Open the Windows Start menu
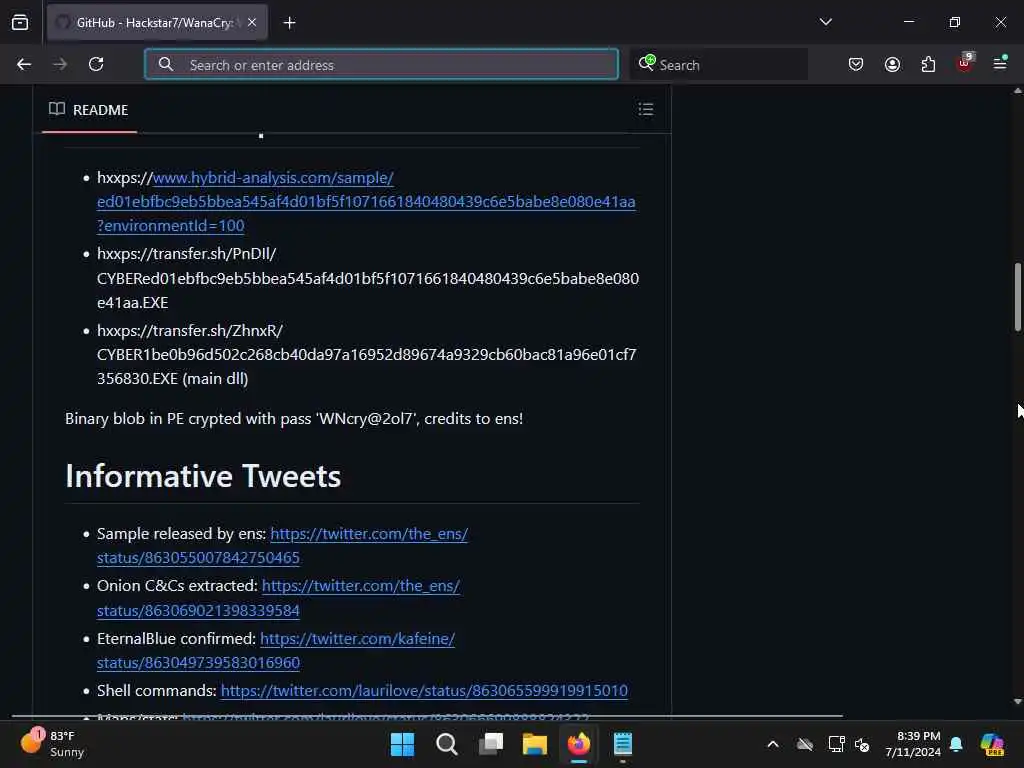Image resolution: width=1024 pixels, height=768 pixels. [402, 744]
